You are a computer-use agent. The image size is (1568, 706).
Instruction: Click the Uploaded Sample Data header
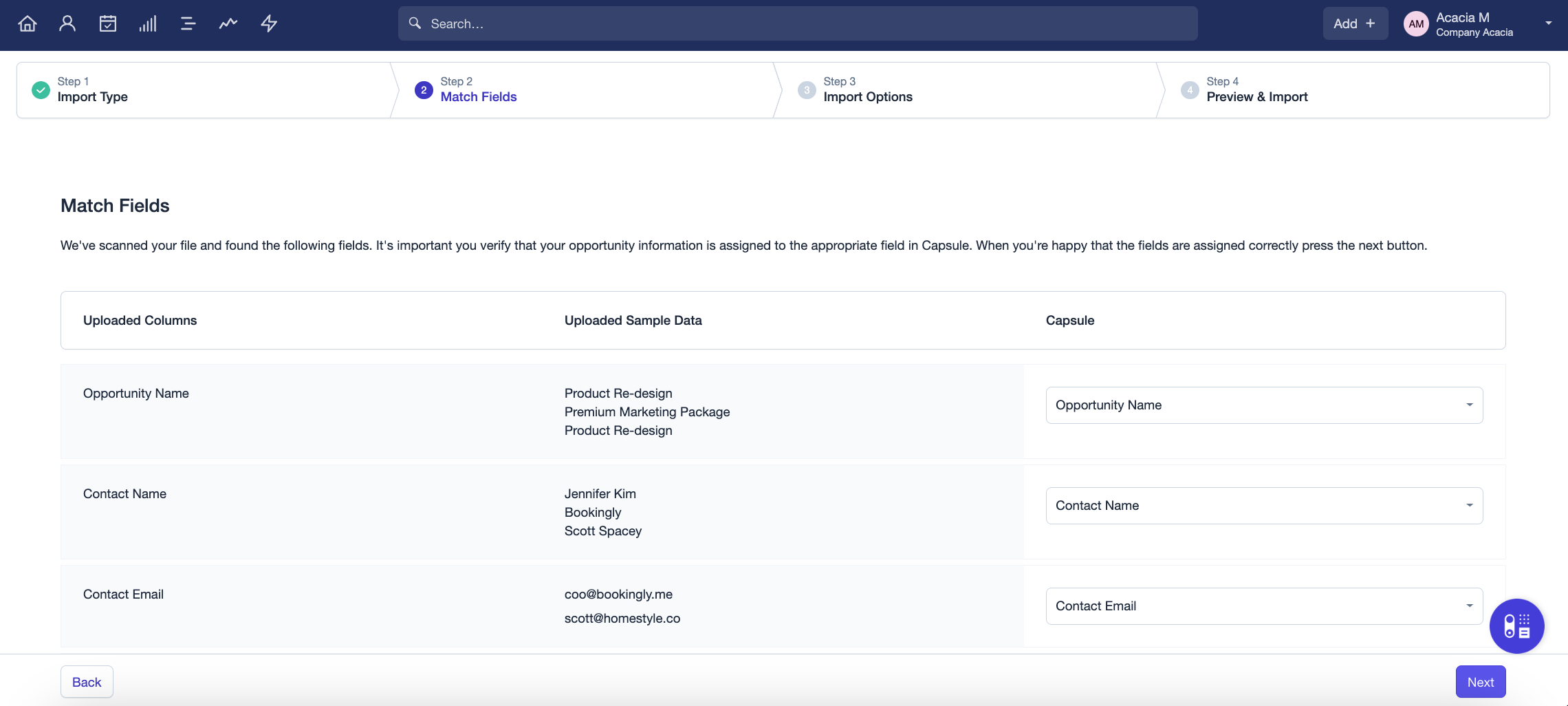[x=633, y=321]
